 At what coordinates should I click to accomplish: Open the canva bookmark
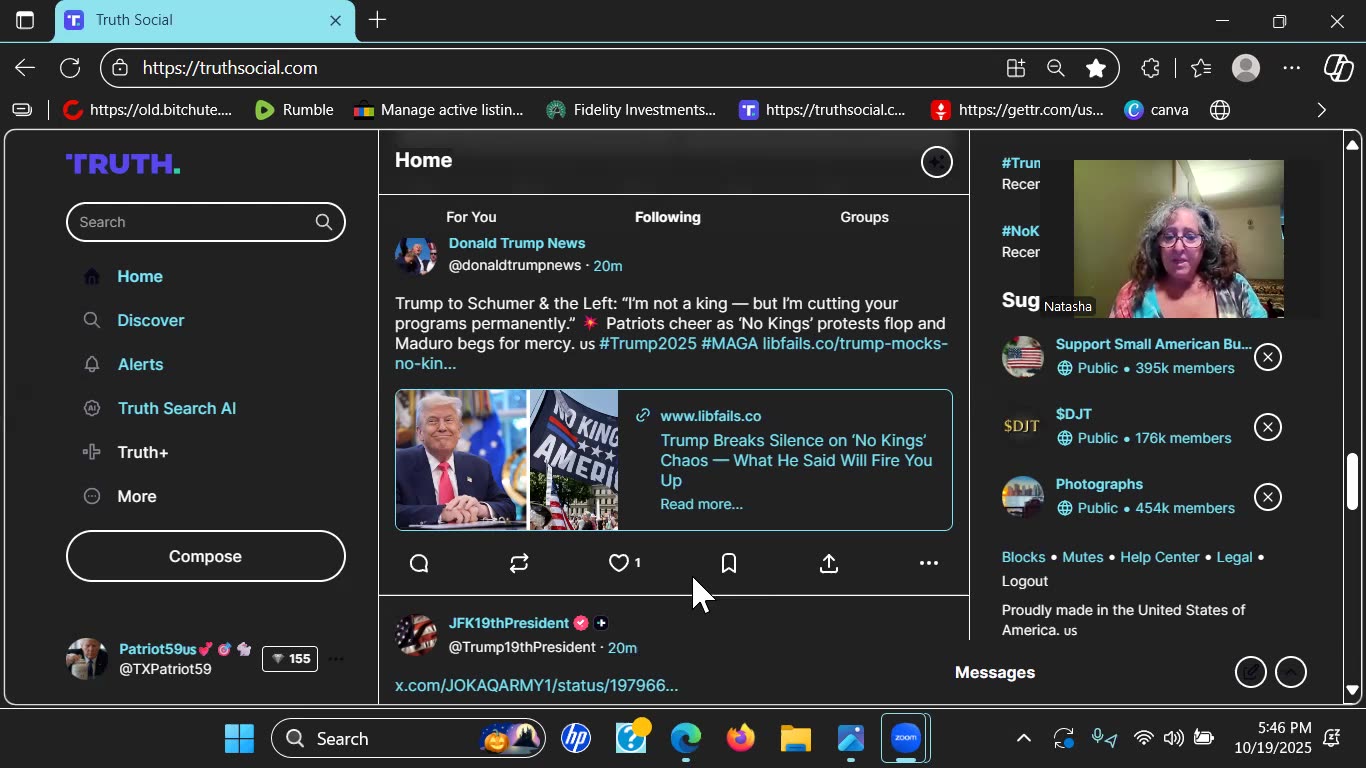[x=1156, y=110]
